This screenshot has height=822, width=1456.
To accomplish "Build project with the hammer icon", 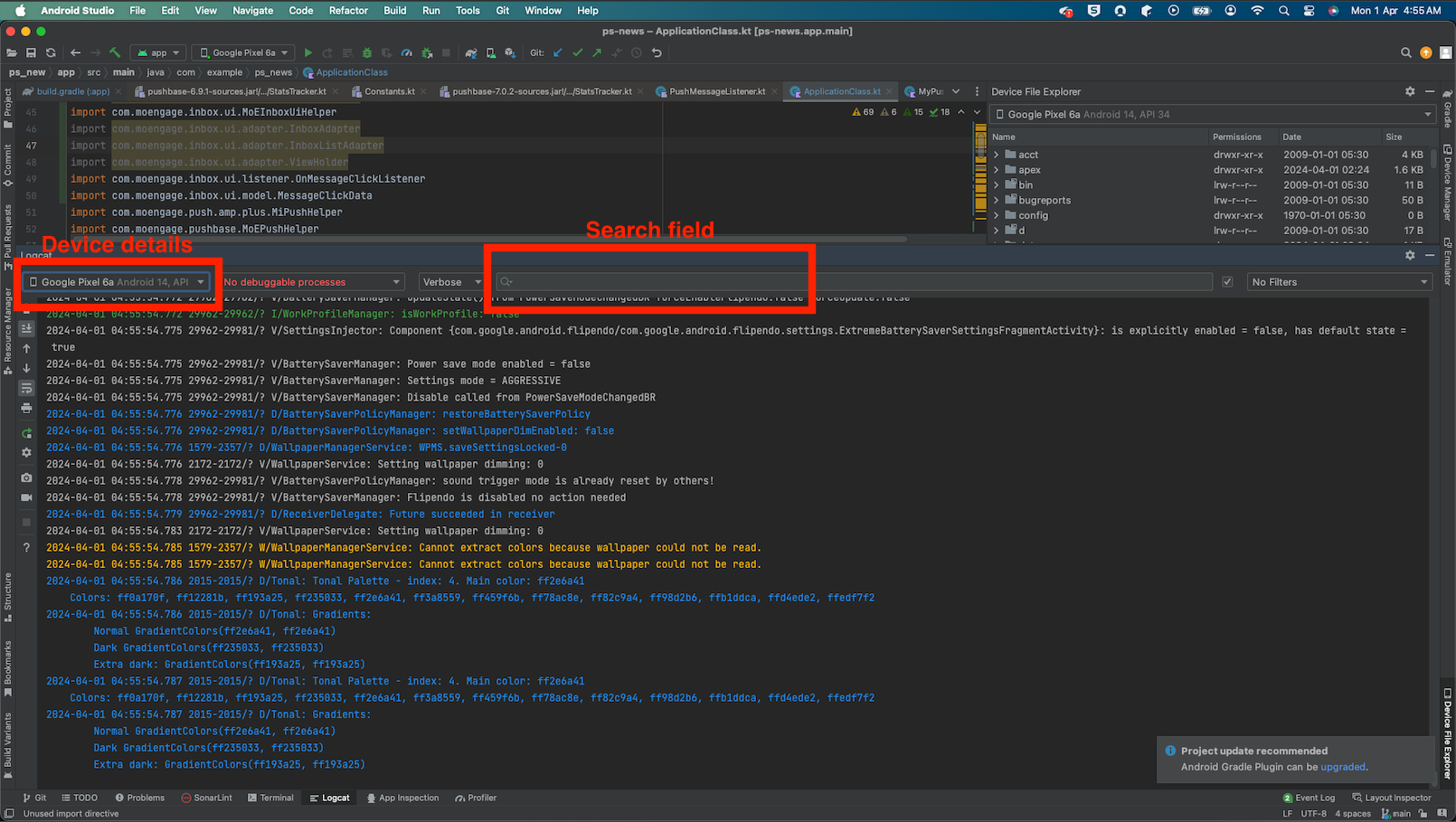I will pos(115,52).
